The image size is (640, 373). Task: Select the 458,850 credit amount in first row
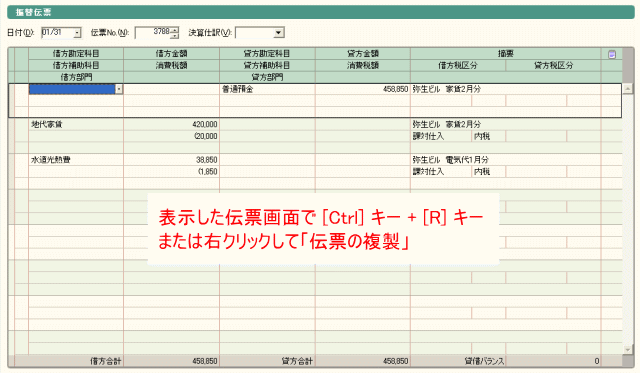pos(363,89)
